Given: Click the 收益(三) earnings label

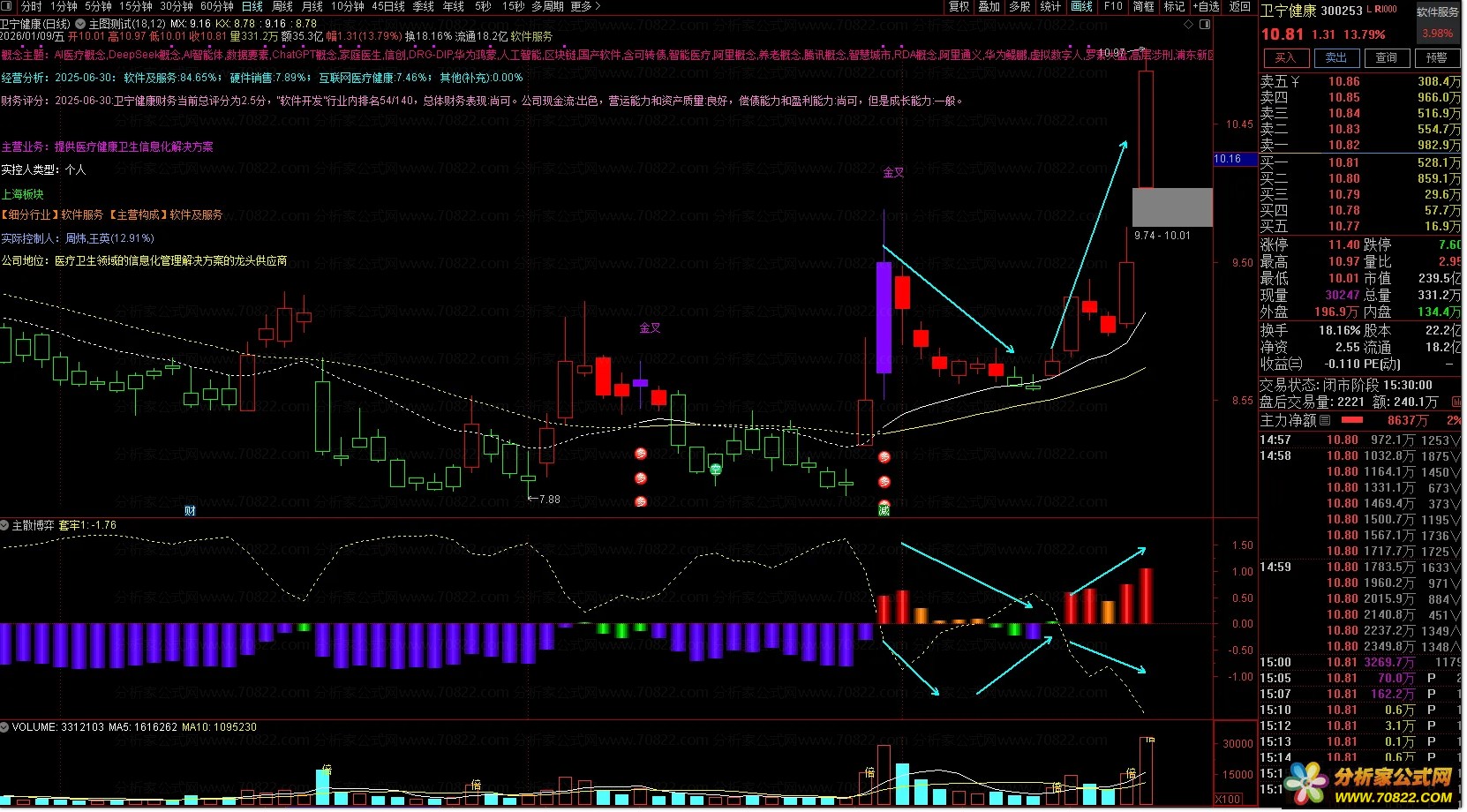Looking at the screenshot, I should pyautogui.click(x=1281, y=365).
